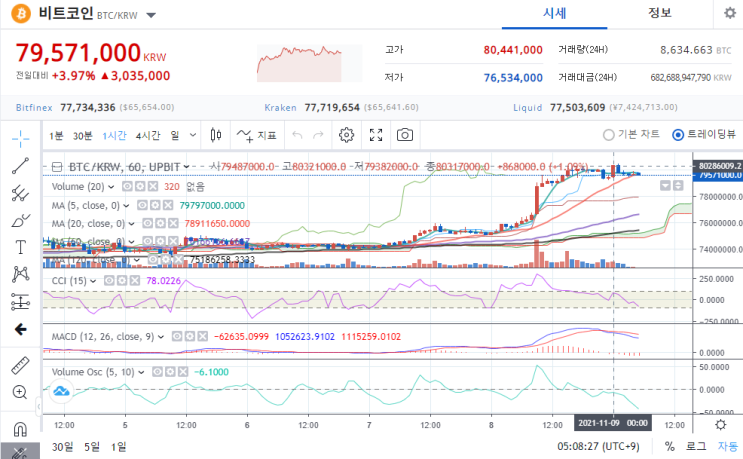Viewport: 743px width, 459px height.
Task: Open the 지표 indicators menu
Action: [256, 135]
